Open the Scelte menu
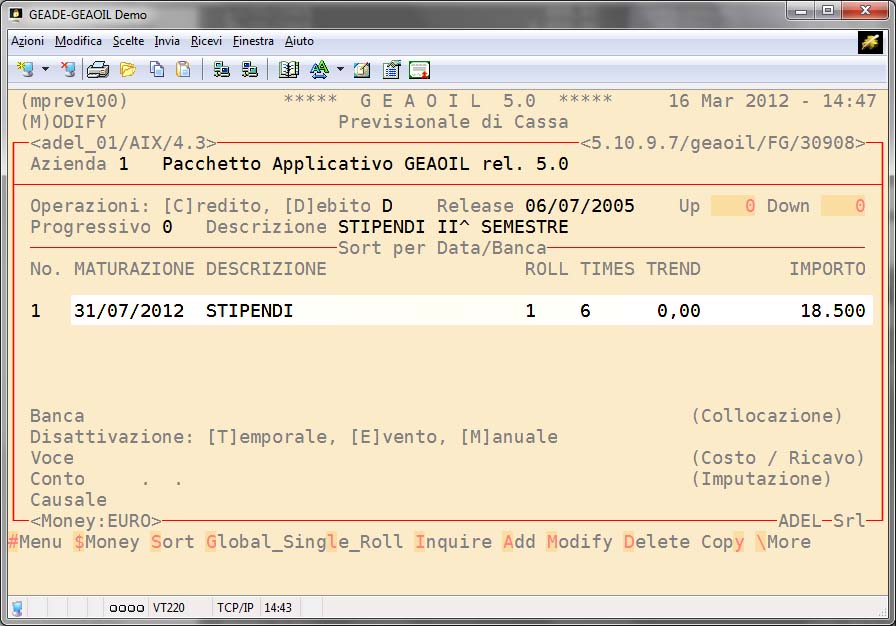The width and height of the screenshot is (896, 626). coord(128,41)
